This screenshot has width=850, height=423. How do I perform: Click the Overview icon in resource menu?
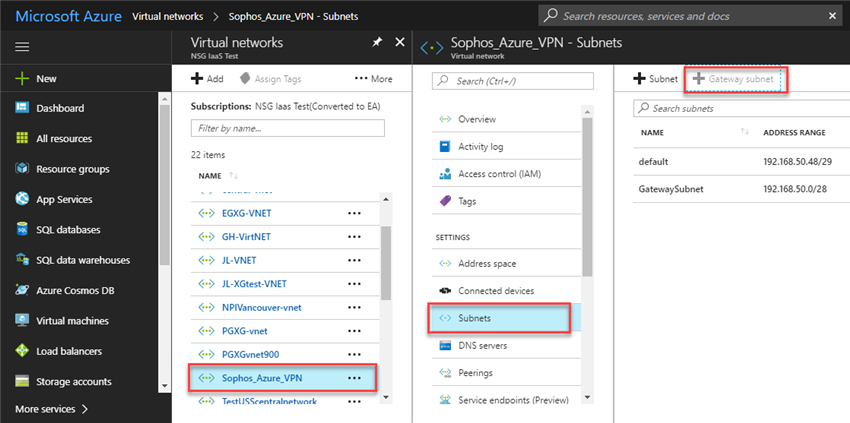pyautogui.click(x=445, y=119)
